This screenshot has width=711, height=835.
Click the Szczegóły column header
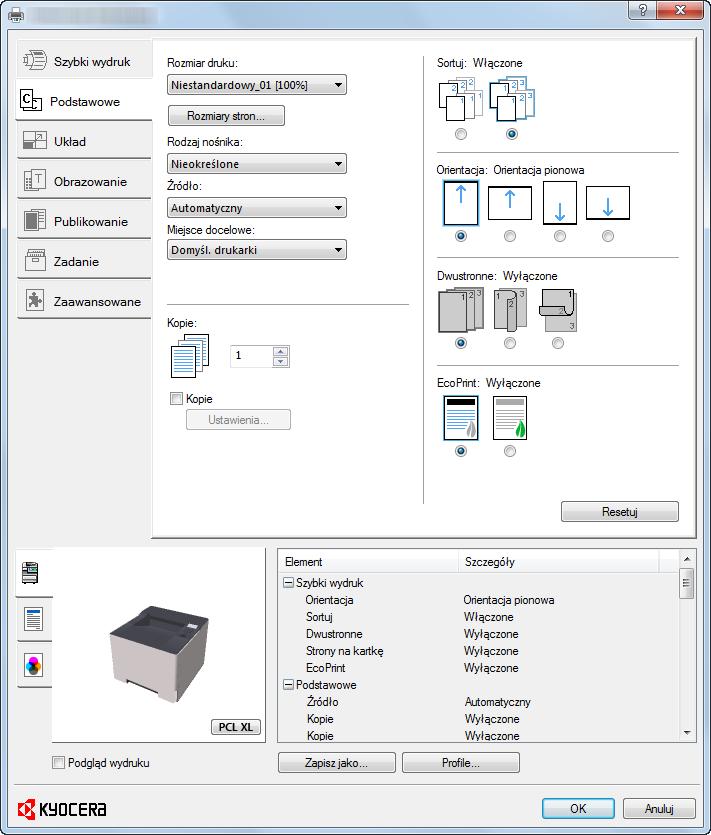pyautogui.click(x=559, y=562)
